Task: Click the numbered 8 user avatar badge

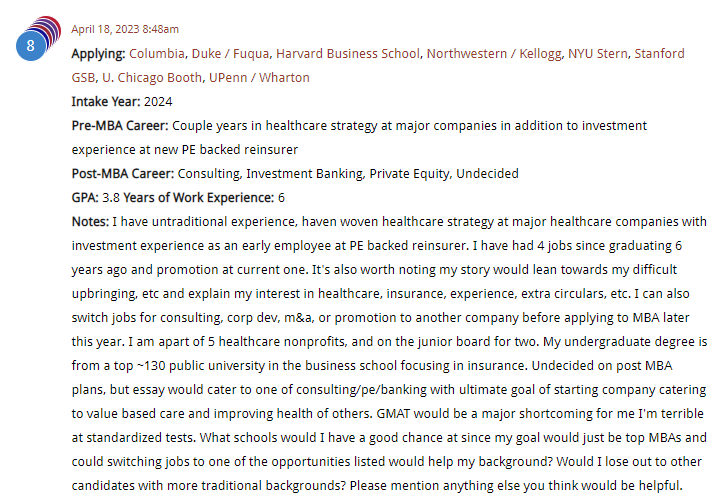Action: coord(31,45)
